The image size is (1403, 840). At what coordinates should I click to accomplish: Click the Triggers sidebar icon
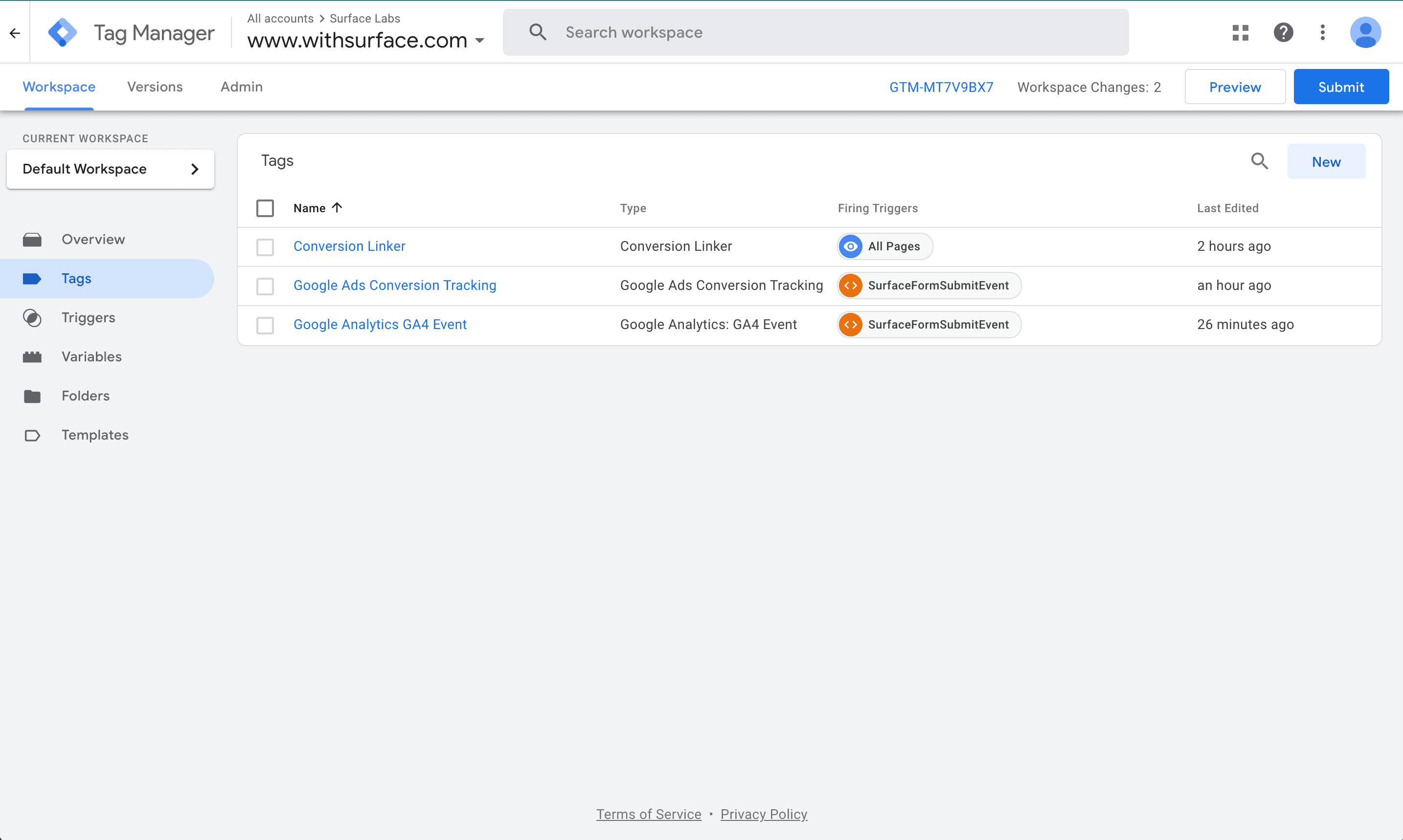pyautogui.click(x=32, y=317)
